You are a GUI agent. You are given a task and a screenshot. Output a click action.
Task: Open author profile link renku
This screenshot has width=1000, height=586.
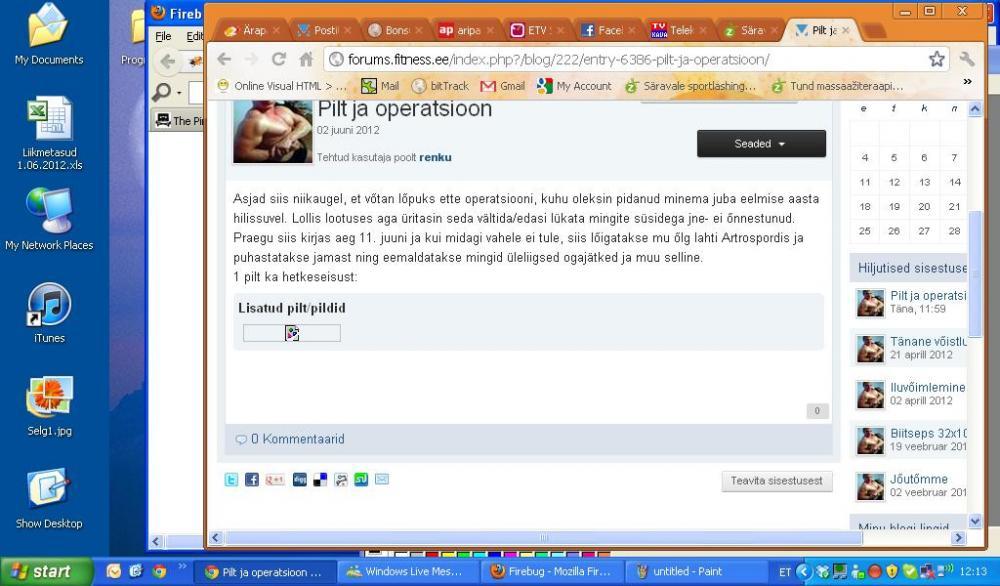435,157
